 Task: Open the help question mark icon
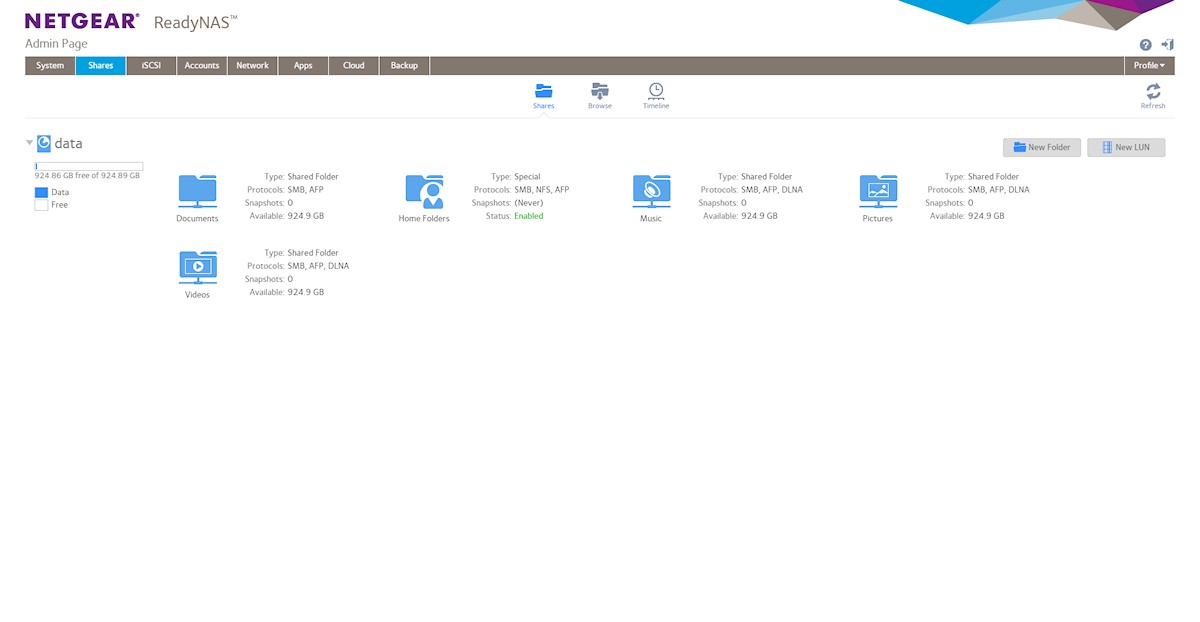(1146, 45)
